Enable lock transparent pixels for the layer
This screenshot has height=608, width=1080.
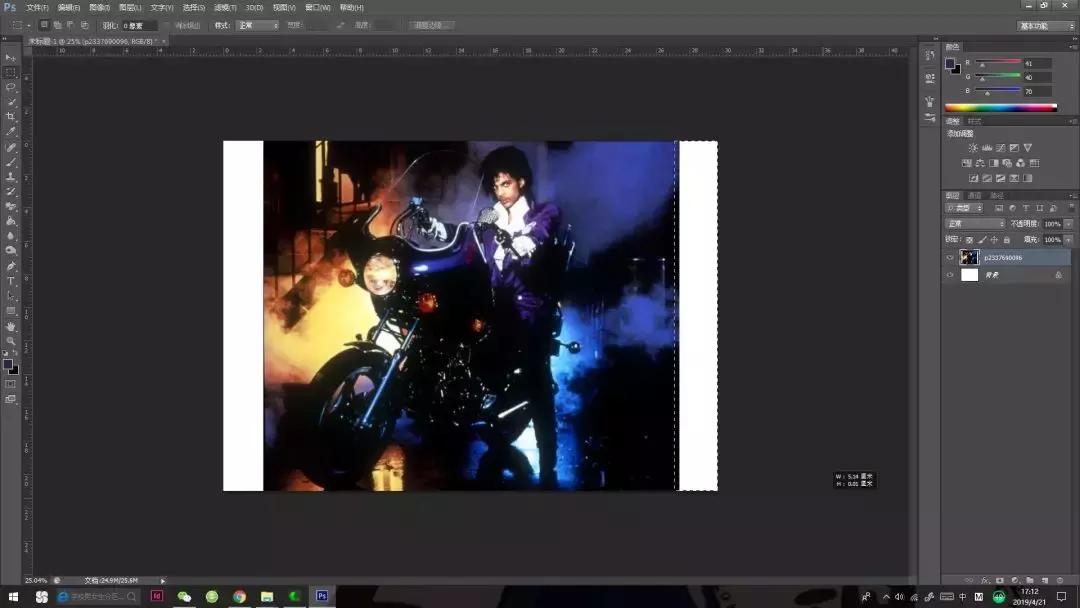[970, 239]
